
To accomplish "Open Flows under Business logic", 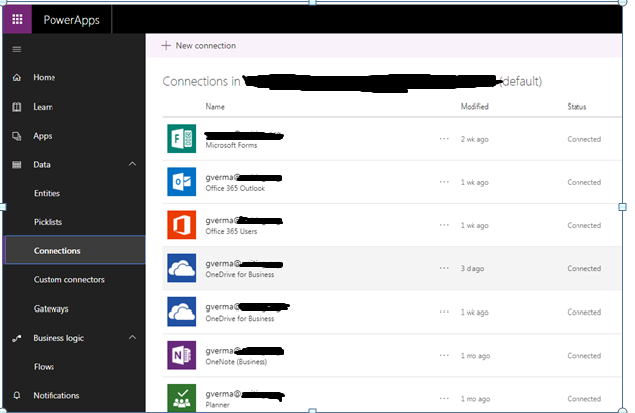I will pyautogui.click(x=44, y=367).
